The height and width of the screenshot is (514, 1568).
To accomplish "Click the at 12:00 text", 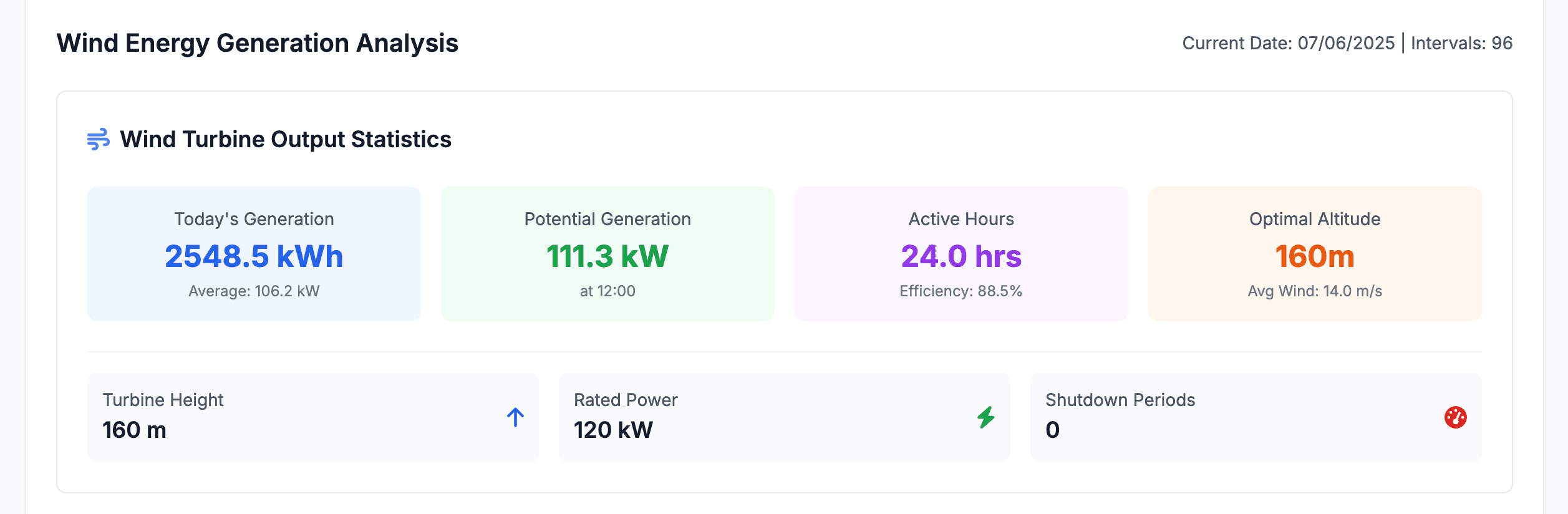I will (x=607, y=291).
